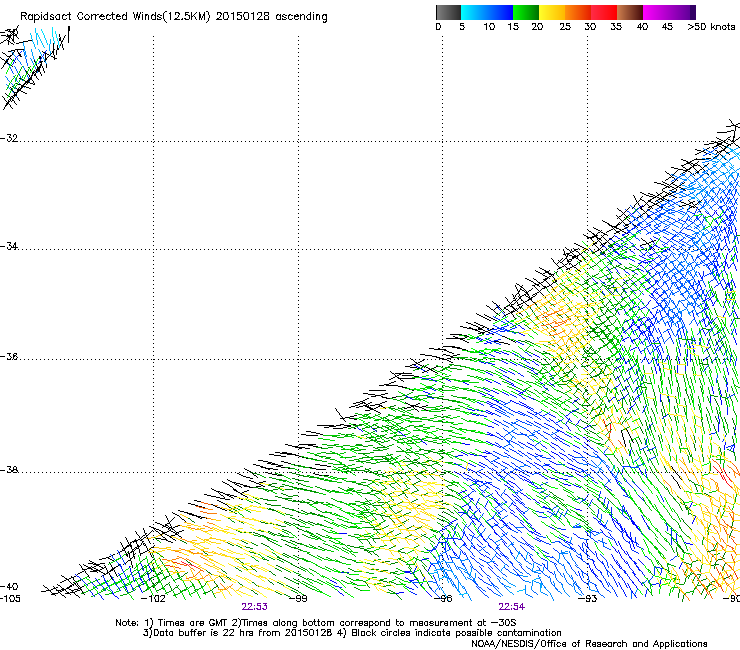Click the longitude label '-102'
The image size is (740, 650).
pos(153,599)
